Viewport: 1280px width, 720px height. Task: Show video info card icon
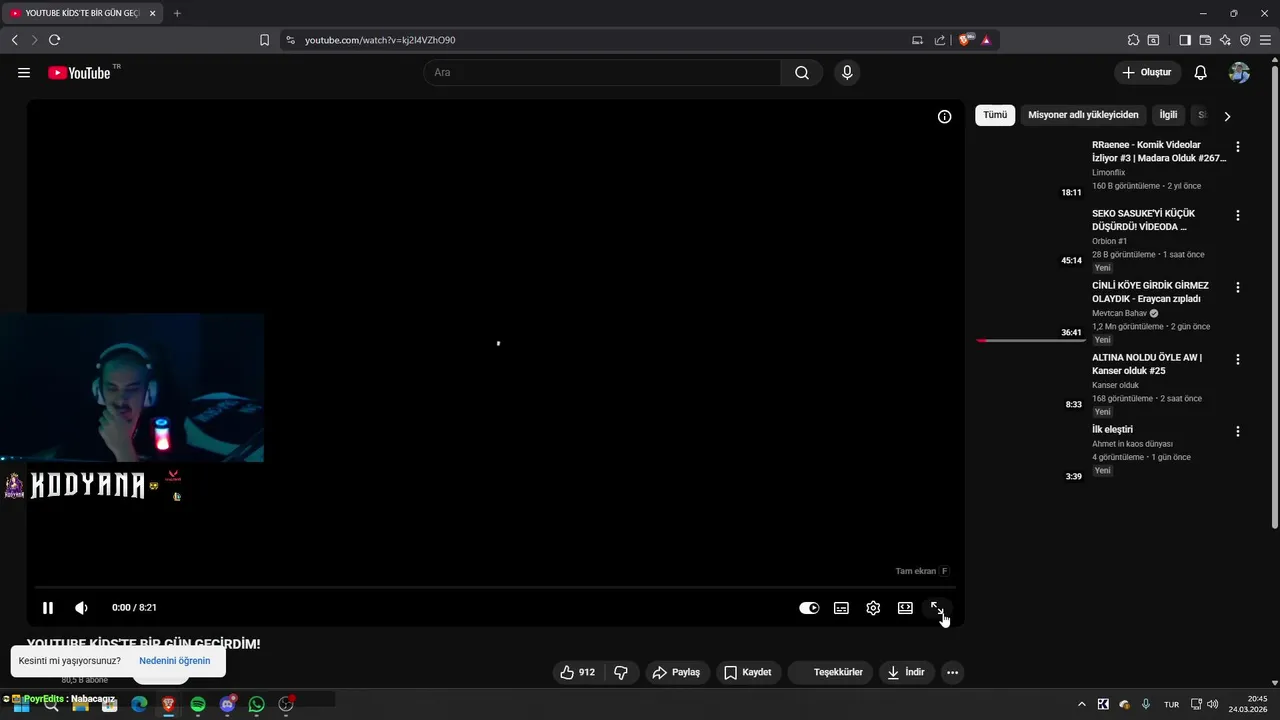944,117
